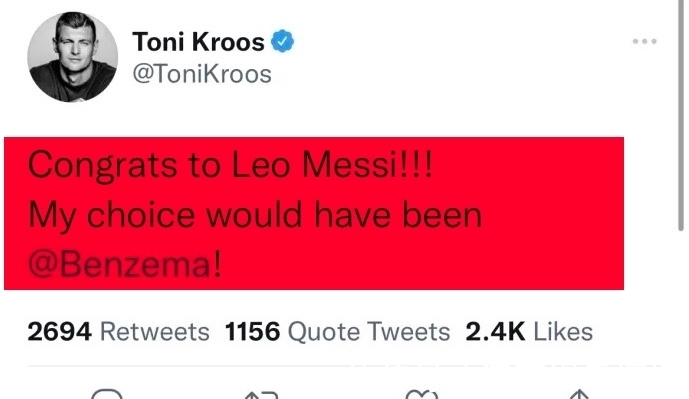Click the blue verified badge
Image resolution: width=689 pixels, height=399 pixels.
tap(282, 42)
